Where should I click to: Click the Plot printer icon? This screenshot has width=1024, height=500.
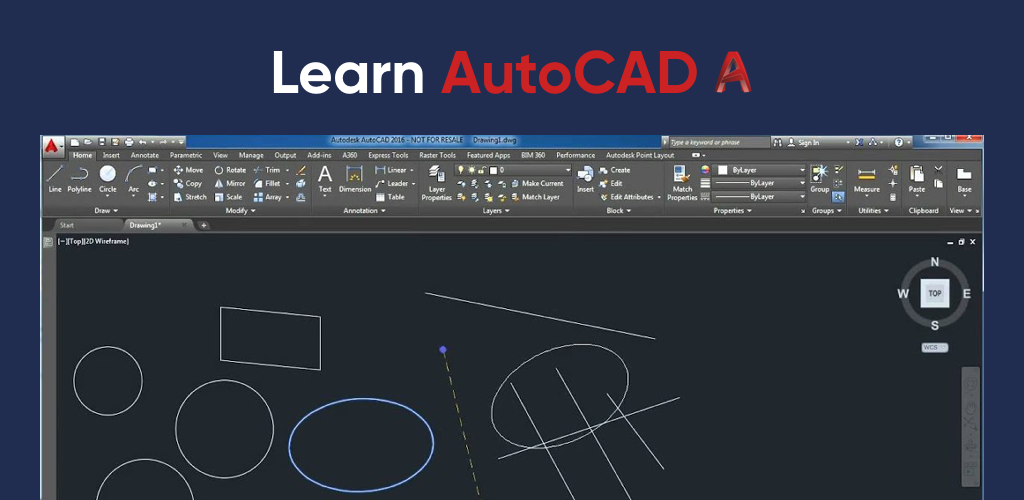tap(129, 142)
